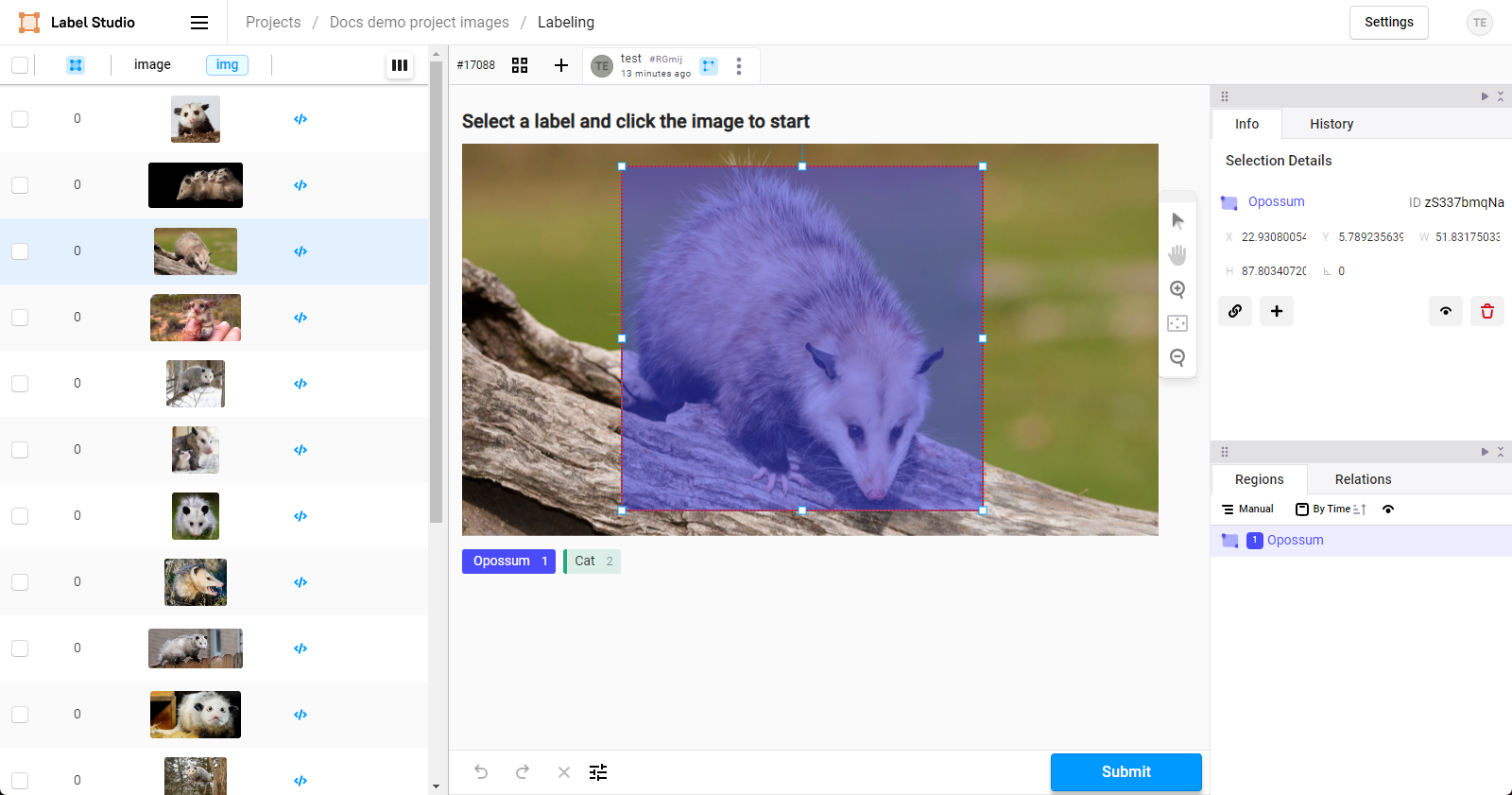Click the image column header
This screenshot has width=1512, height=795.
click(x=152, y=65)
